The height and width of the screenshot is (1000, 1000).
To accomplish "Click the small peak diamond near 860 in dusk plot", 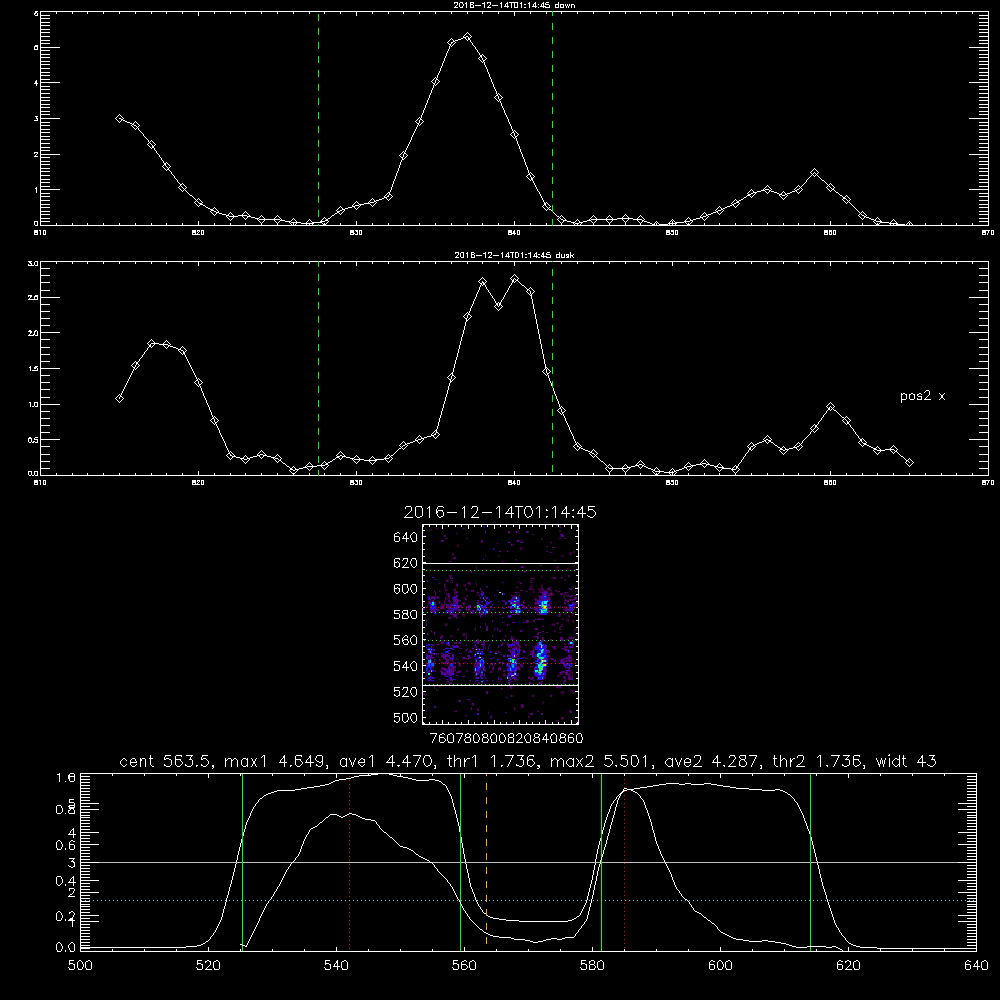I will click(x=830, y=407).
